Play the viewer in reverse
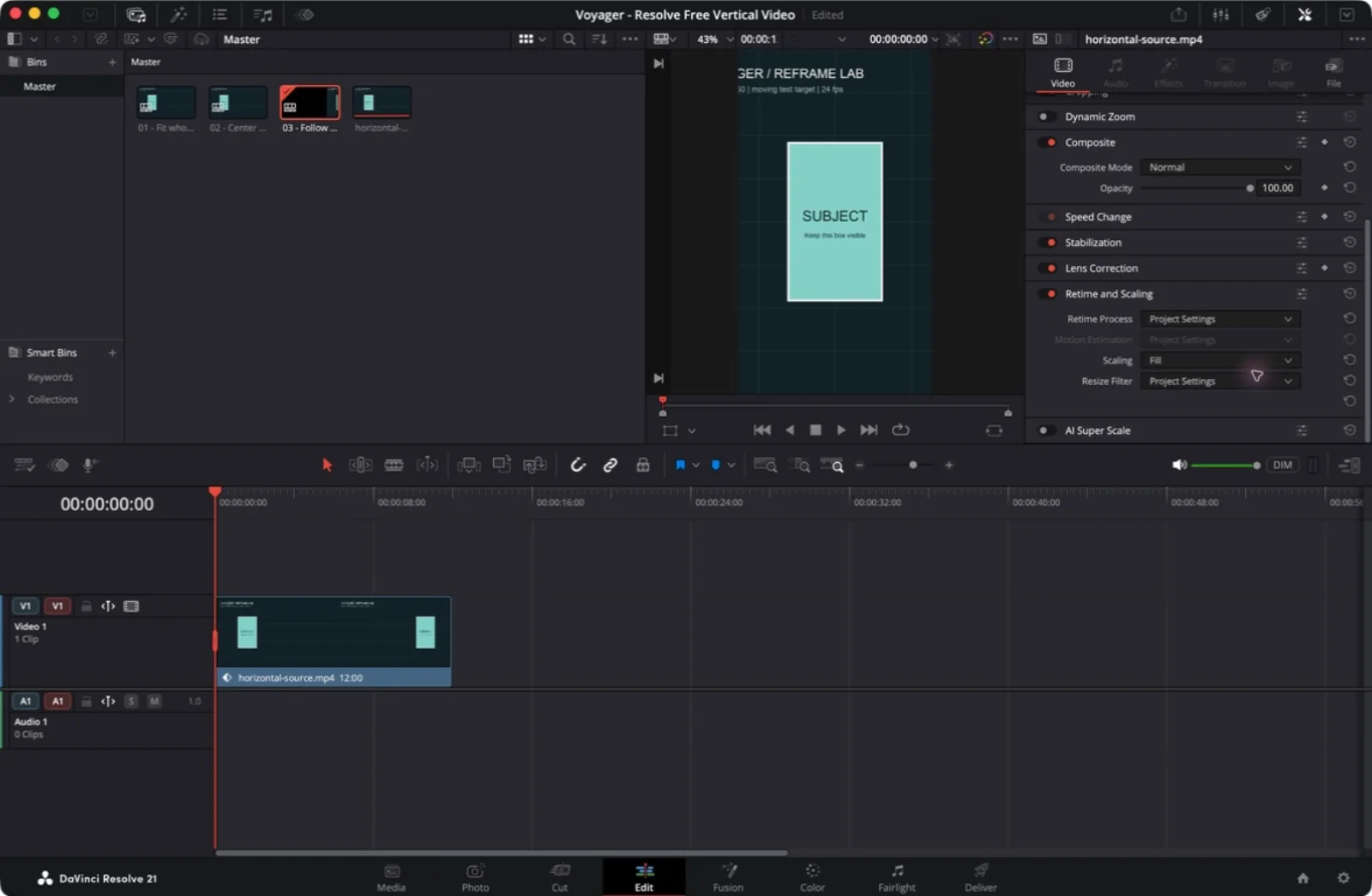The width and height of the screenshot is (1372, 896). coord(790,430)
